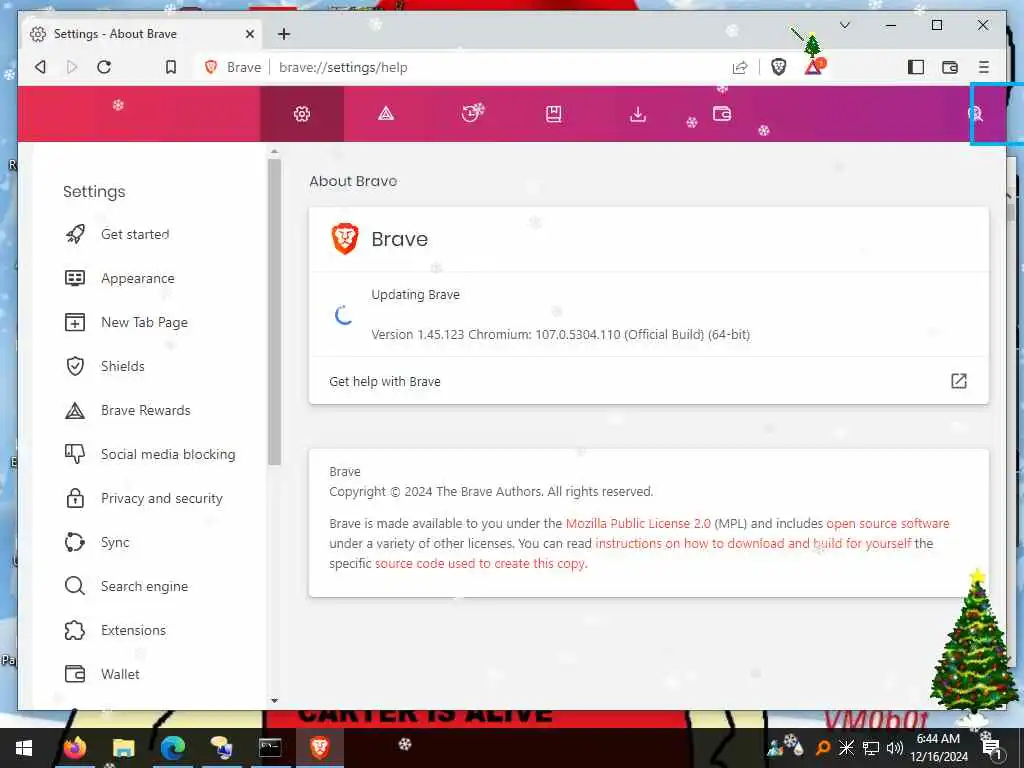Click the sidebar scroll up arrow

(x=274, y=152)
